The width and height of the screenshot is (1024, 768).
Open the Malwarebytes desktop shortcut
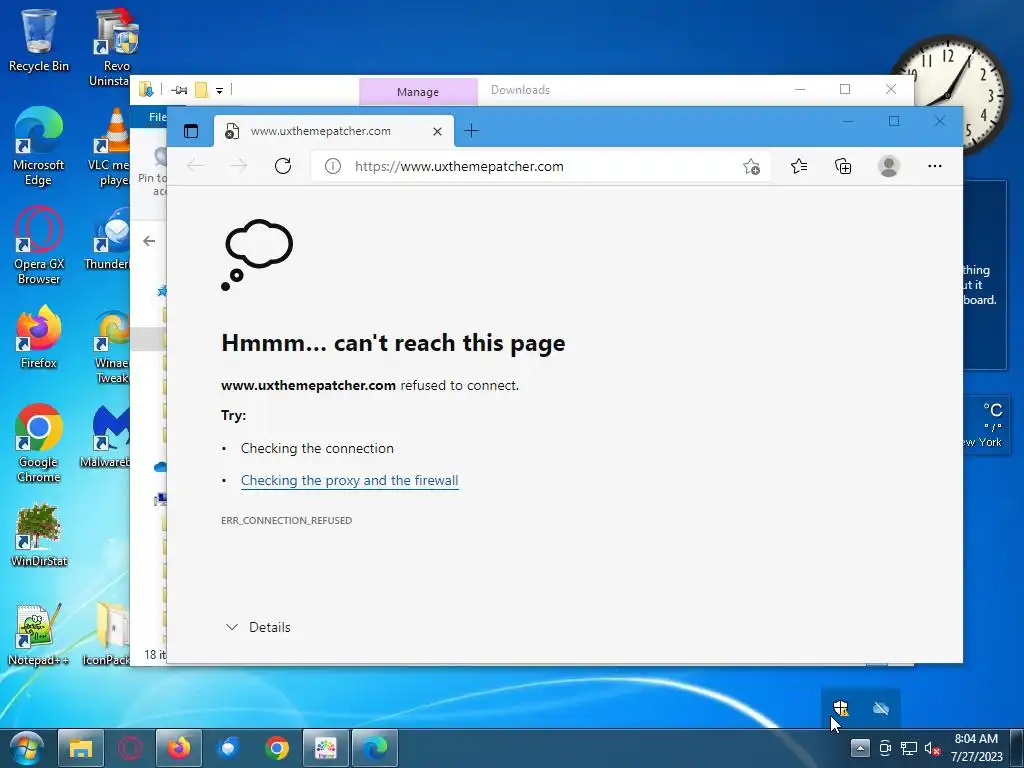tap(107, 436)
